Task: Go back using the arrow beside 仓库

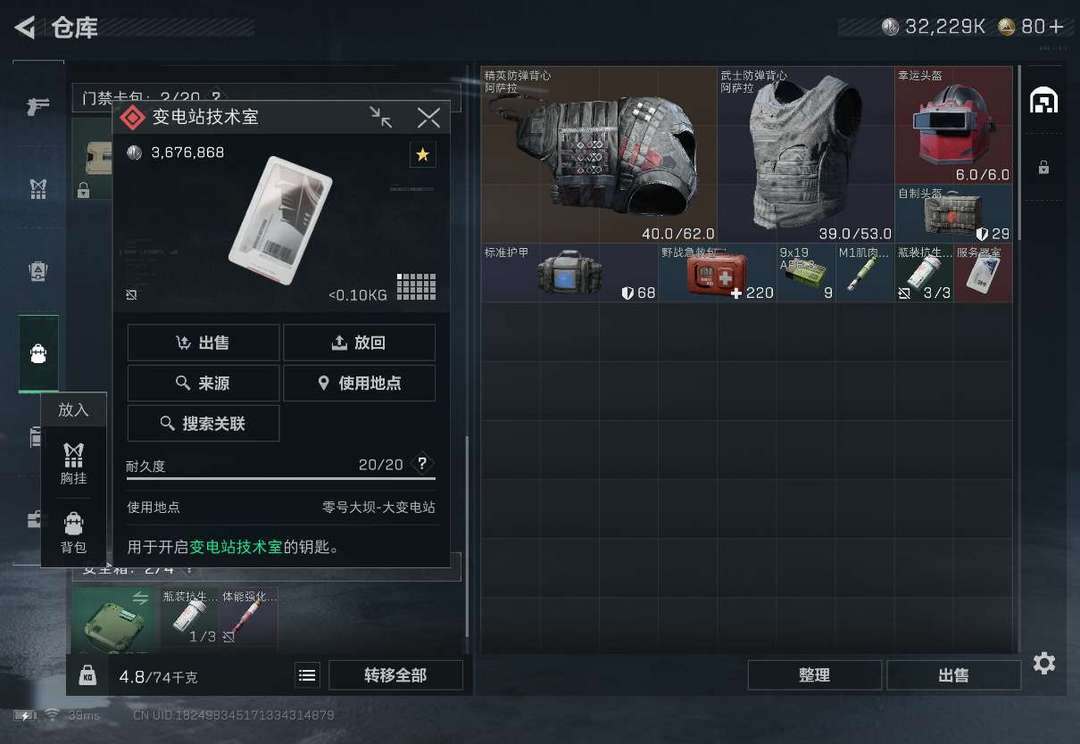Action: pyautogui.click(x=25, y=28)
